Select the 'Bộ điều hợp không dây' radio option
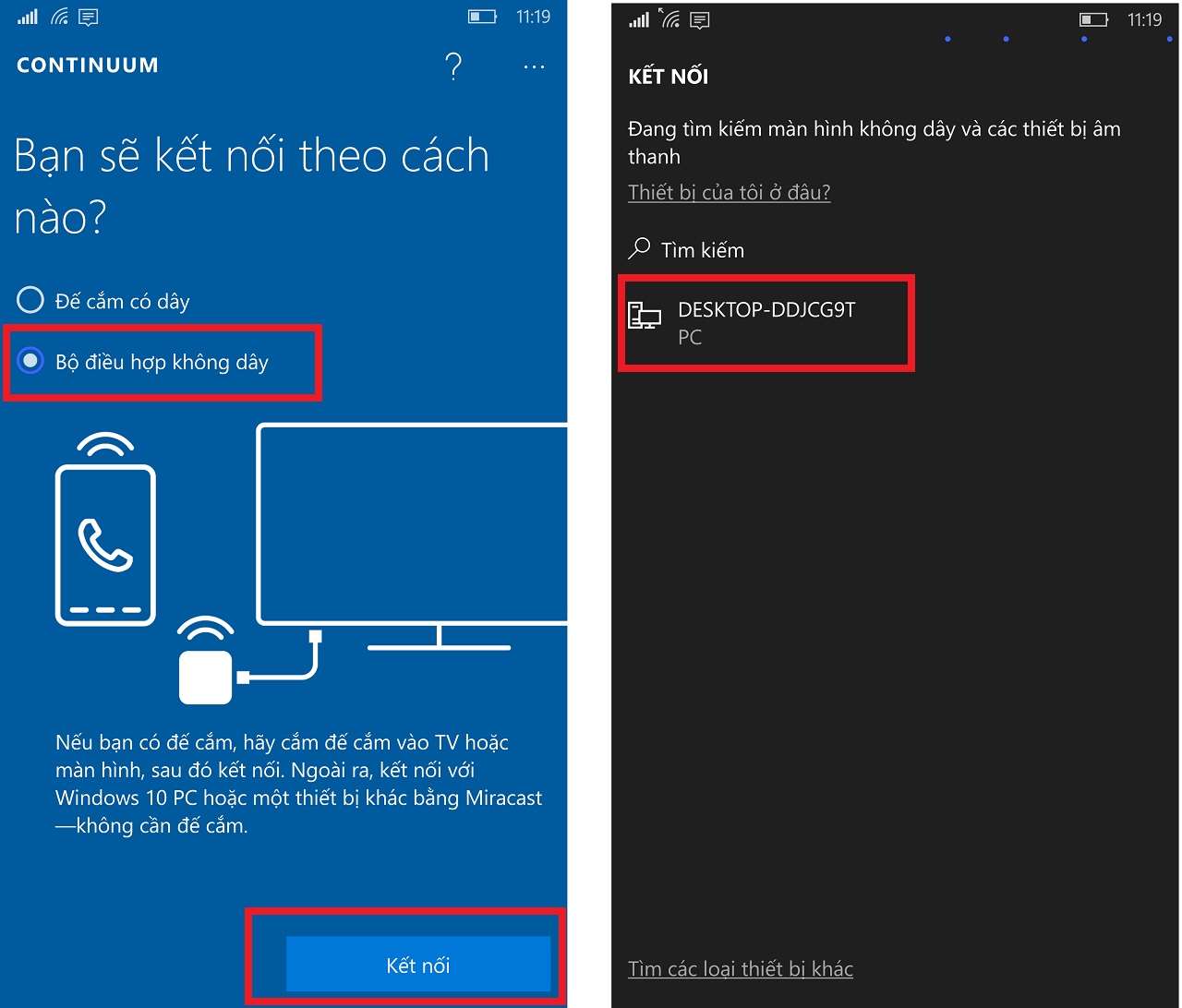Image resolution: width=1182 pixels, height=1008 pixels. coord(143,362)
